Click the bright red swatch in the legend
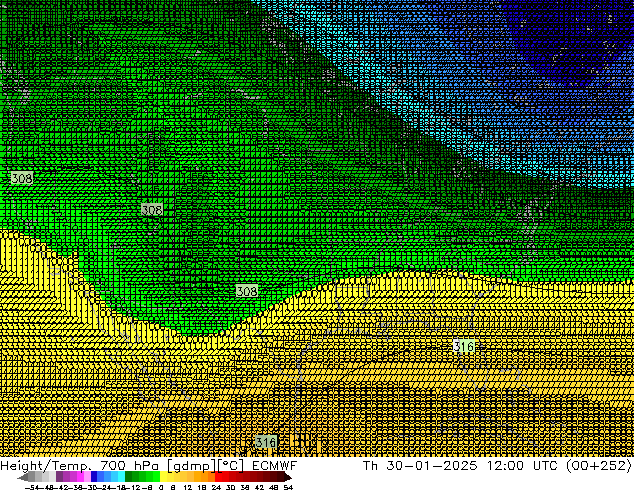This screenshot has height=490, width=634. tap(218, 477)
